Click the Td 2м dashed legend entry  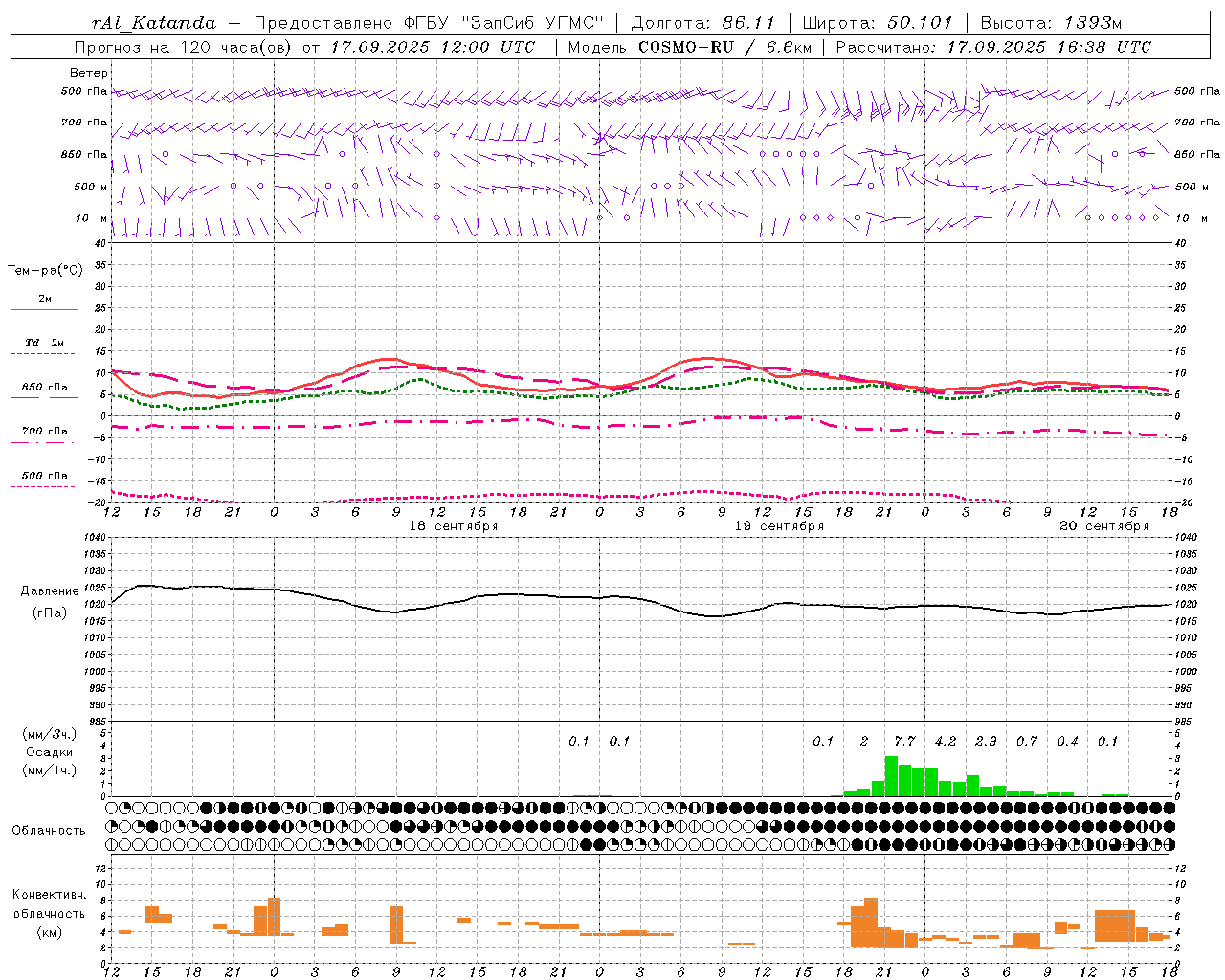click(44, 347)
